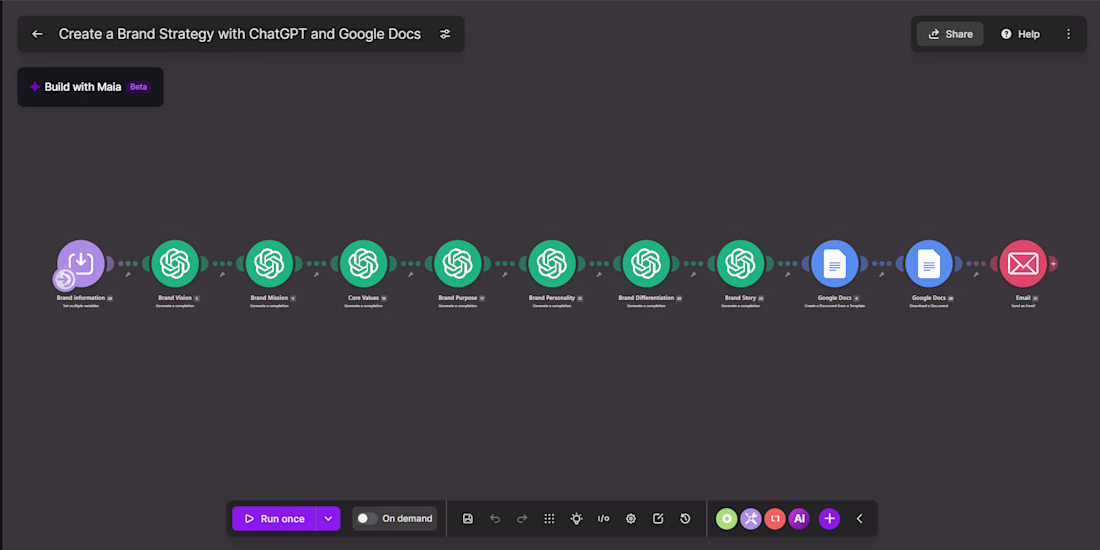Open scenario options sliders icon beside title
Image resolution: width=1100 pixels, height=550 pixels.
click(x=445, y=34)
